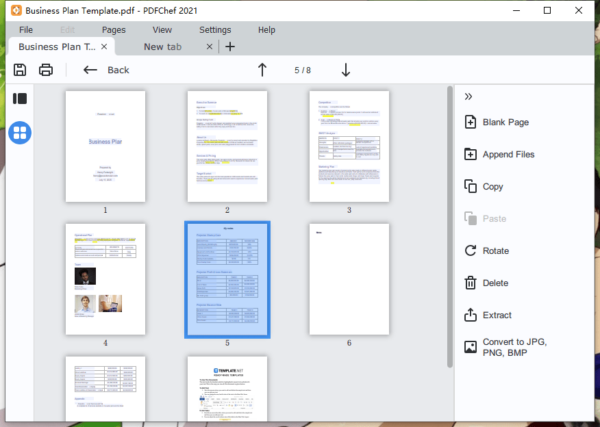Switch to the Business Plan T... tab
Viewport: 600px width, 427px height.
coord(60,47)
